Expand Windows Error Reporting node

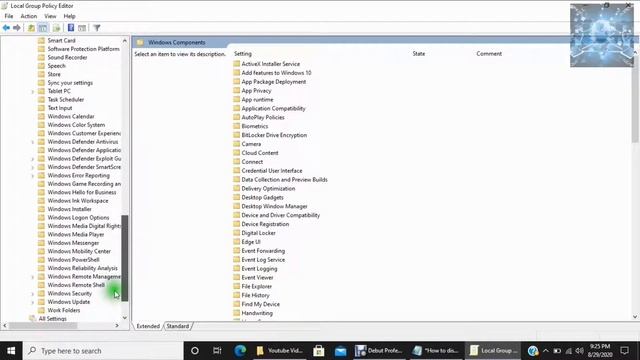(33, 176)
